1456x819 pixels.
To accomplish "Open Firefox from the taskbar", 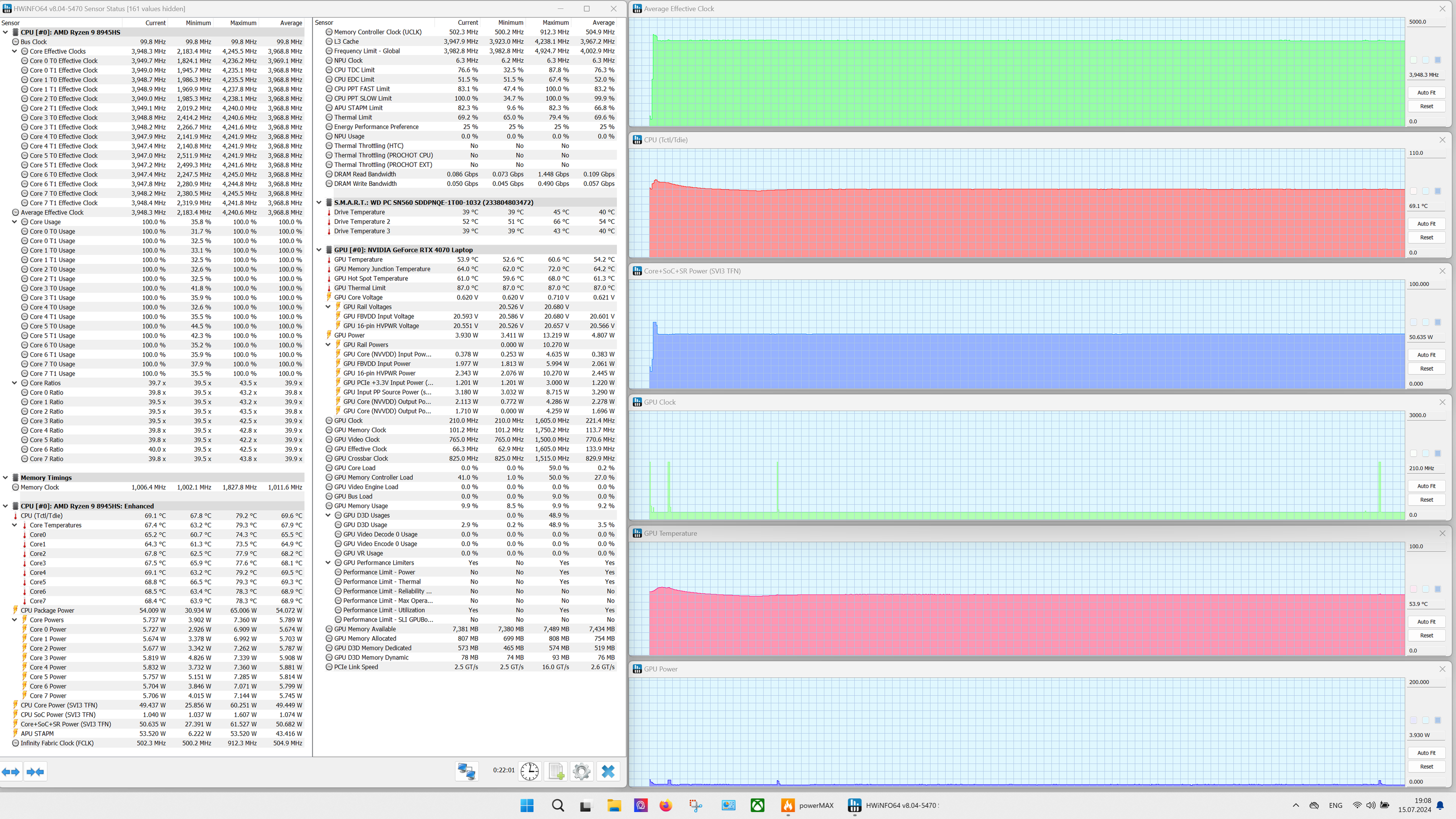I will (x=666, y=805).
